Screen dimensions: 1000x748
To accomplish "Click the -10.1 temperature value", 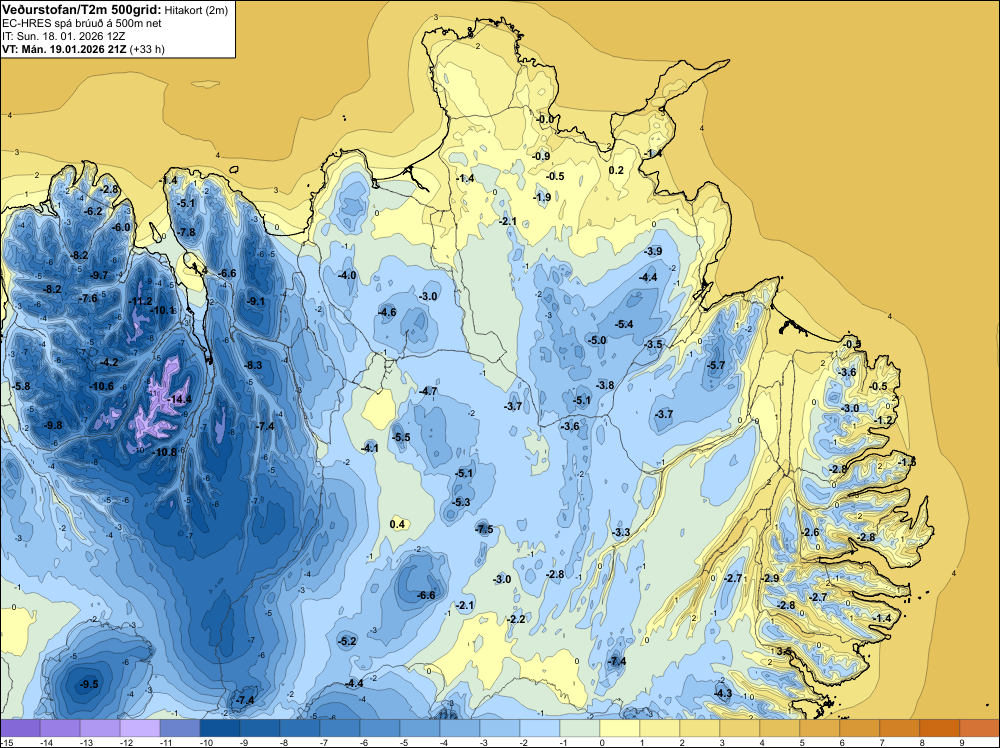I will [x=163, y=311].
